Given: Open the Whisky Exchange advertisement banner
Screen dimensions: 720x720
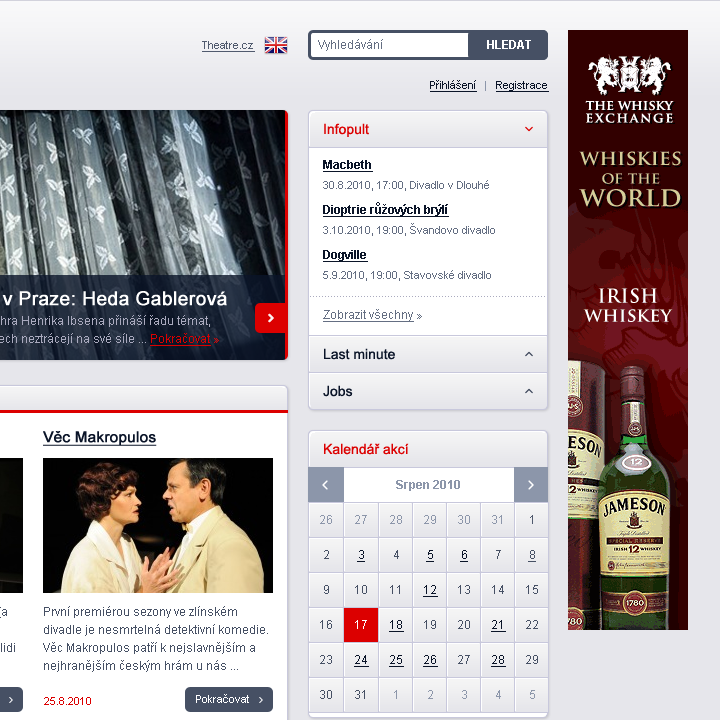Looking at the screenshot, I should (628, 330).
